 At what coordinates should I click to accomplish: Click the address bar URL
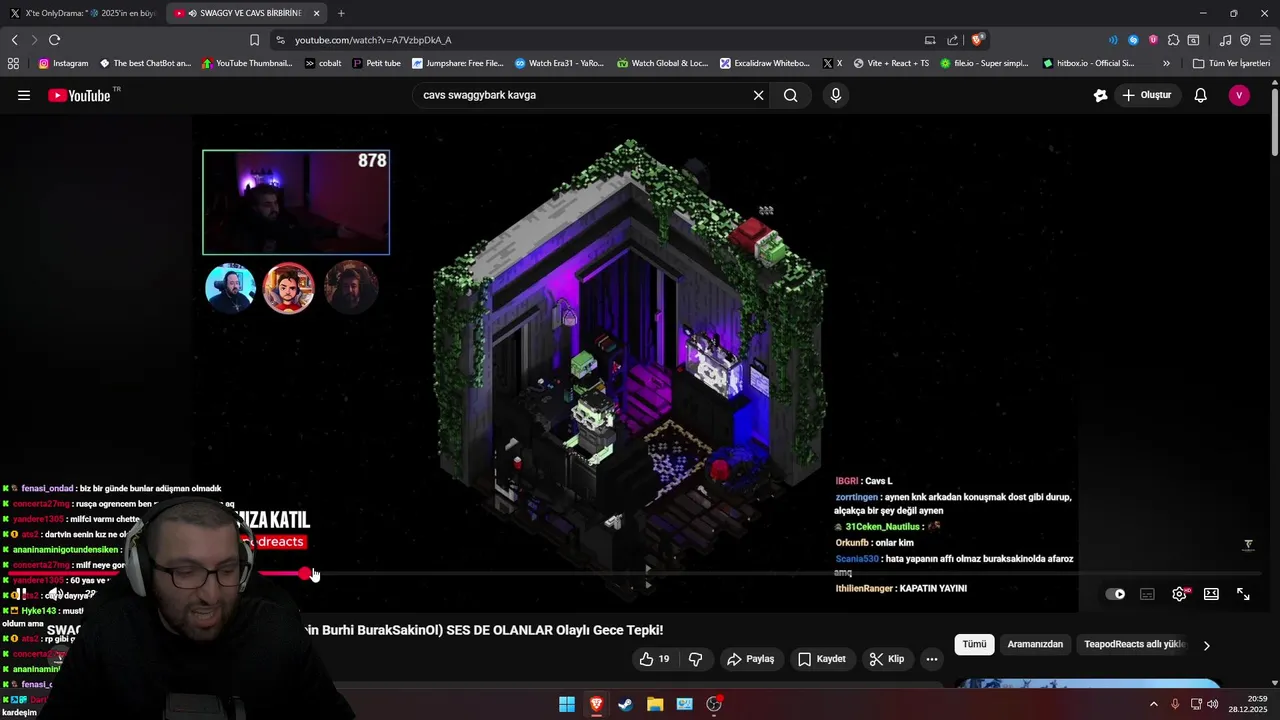coord(373,40)
